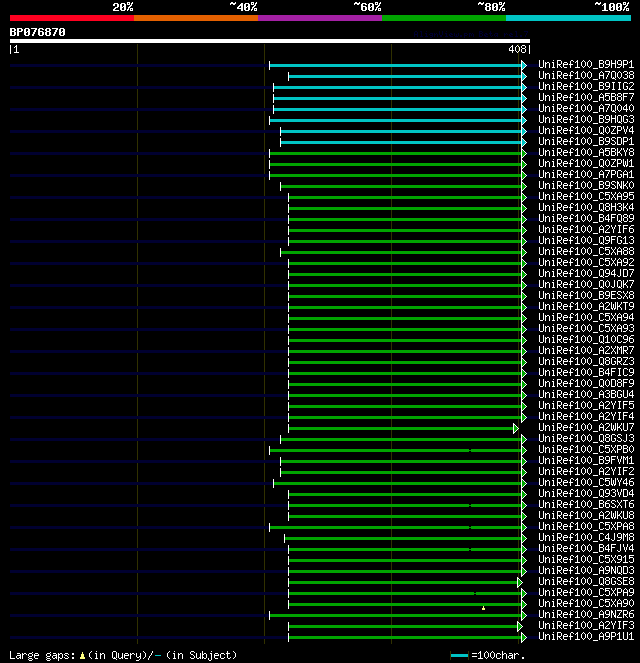This screenshot has width=640, height=663.
Task: Click the arrowhead ending the UniRef100_Q8GSE8 bar
Action: [520, 582]
